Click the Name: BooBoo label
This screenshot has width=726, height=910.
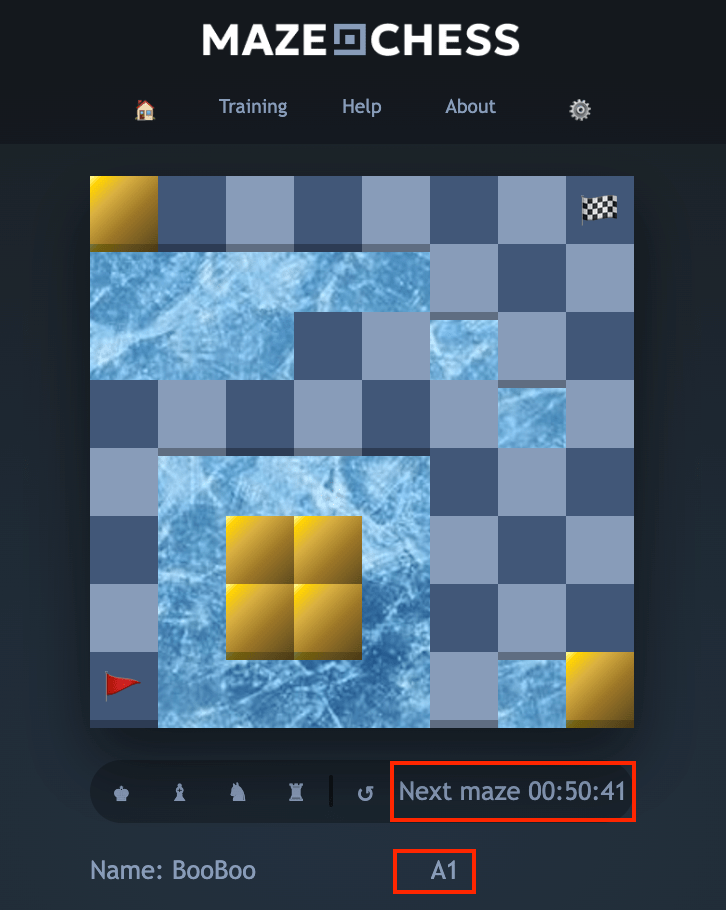[x=173, y=871]
